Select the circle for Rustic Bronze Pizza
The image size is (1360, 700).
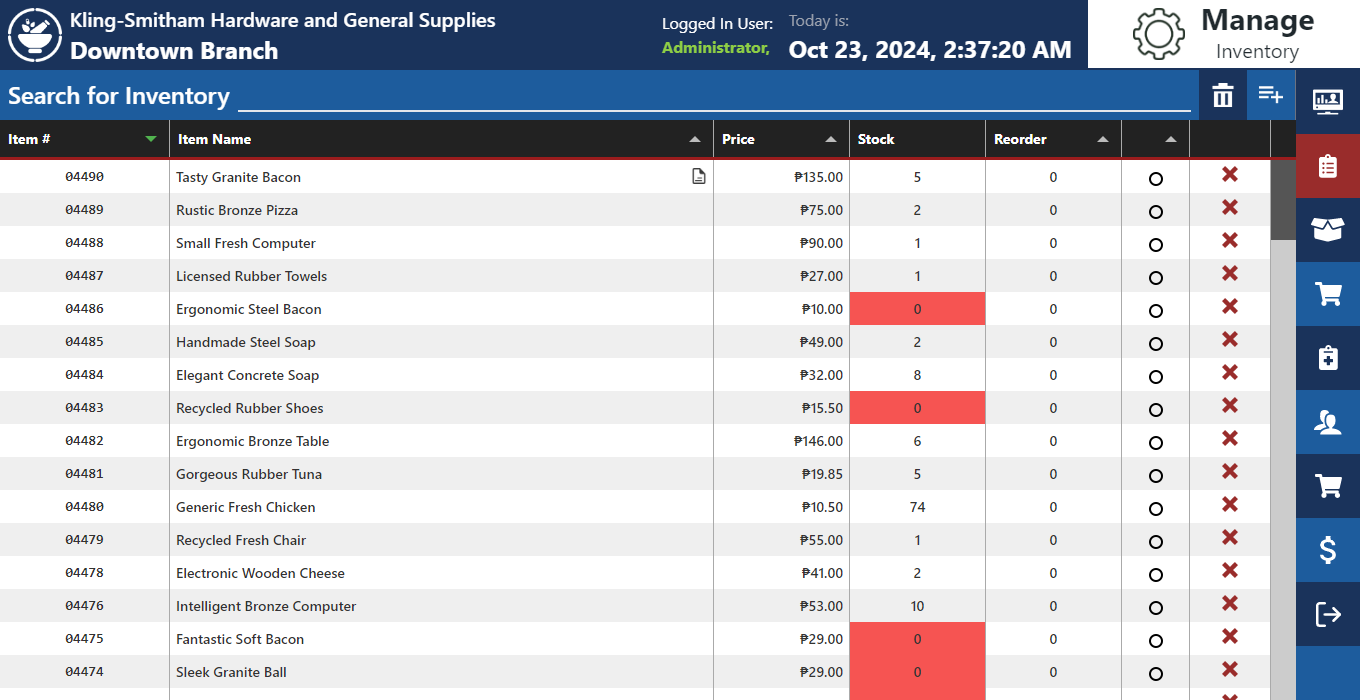1156,212
